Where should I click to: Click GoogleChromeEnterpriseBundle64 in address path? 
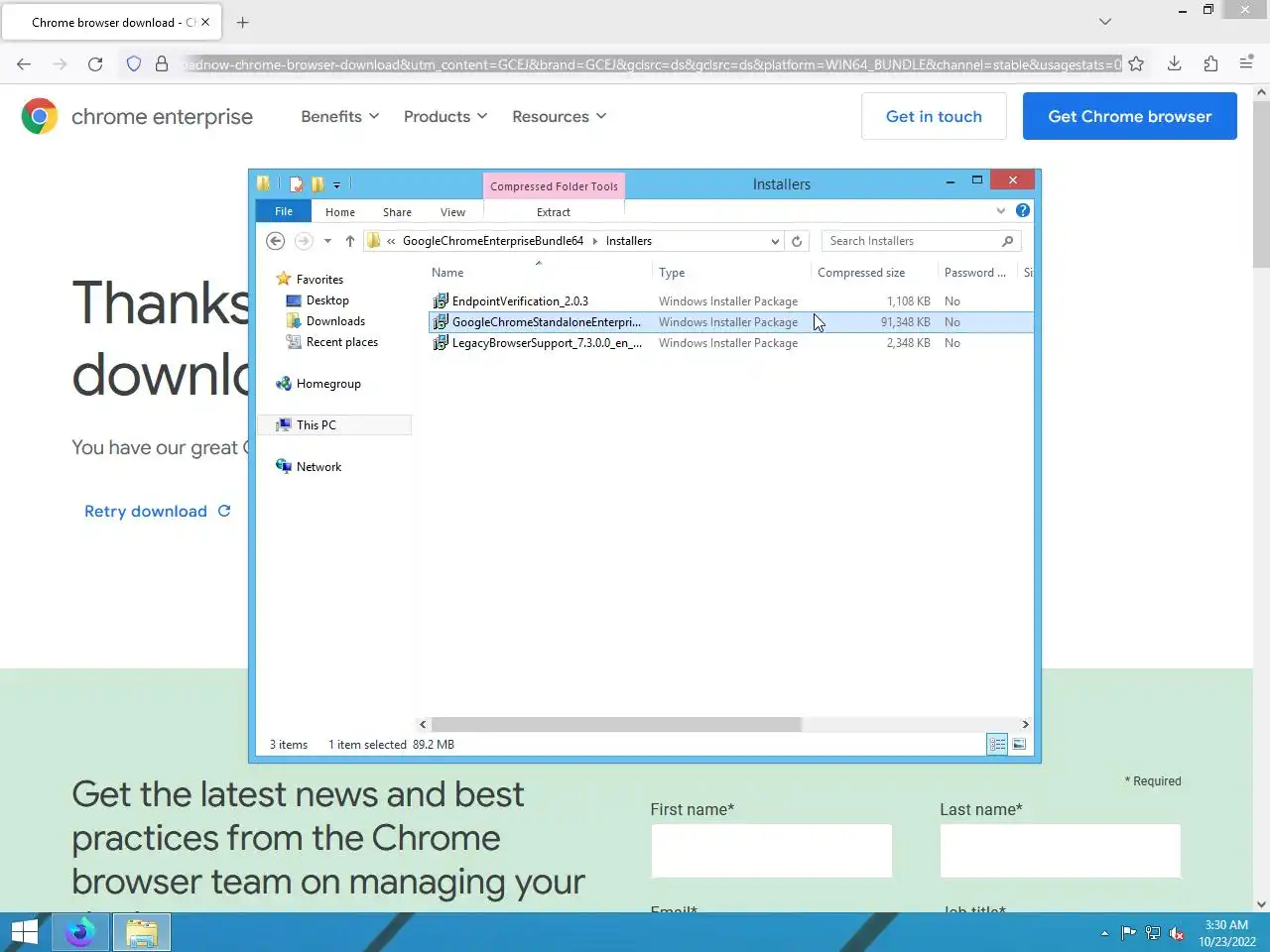pos(493,241)
